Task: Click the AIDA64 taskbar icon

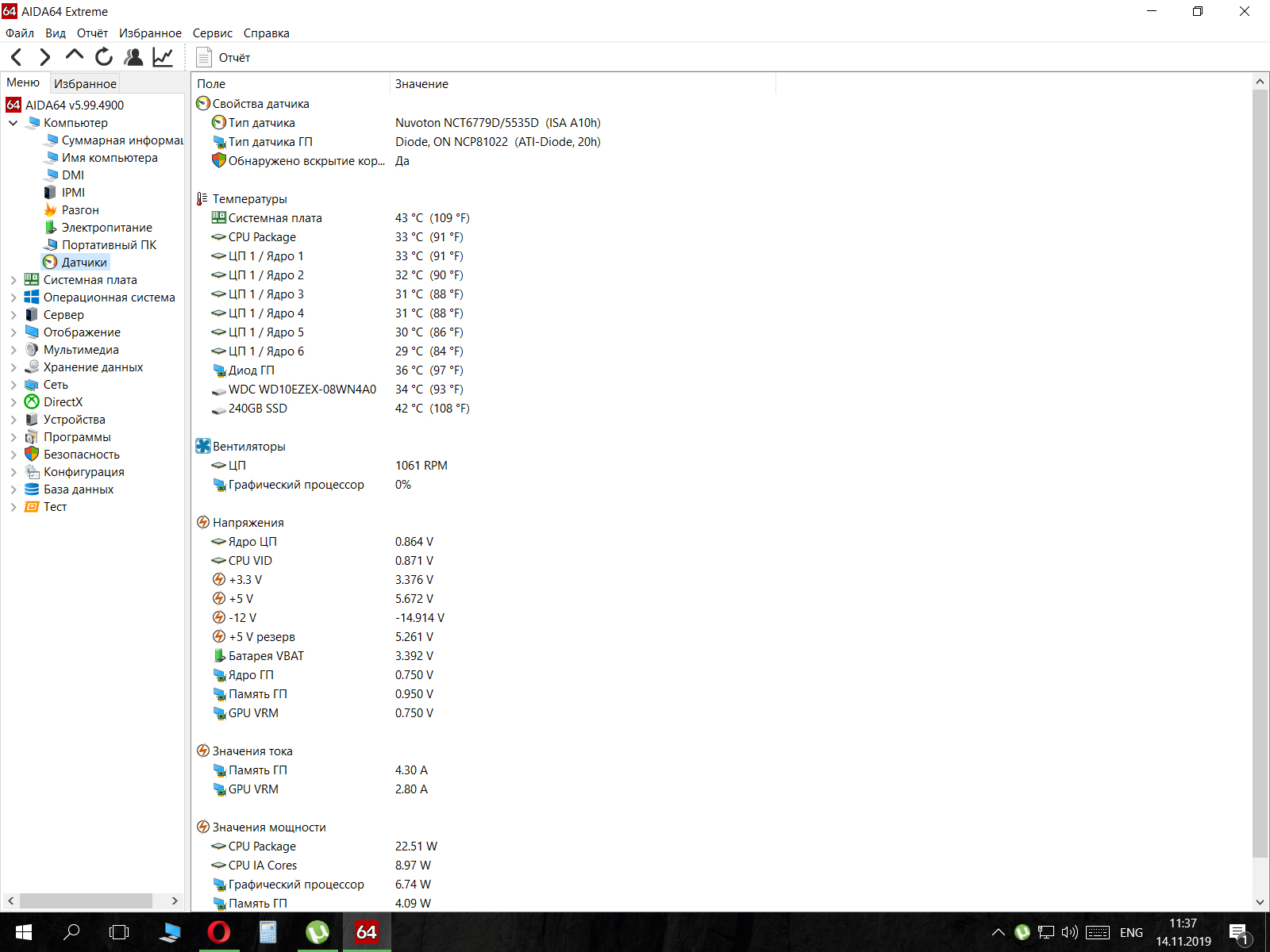Action: [x=367, y=932]
